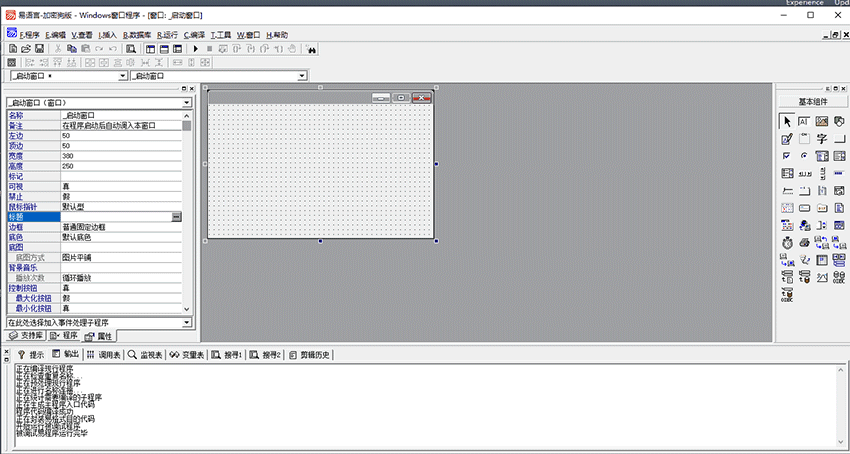Open the 在此处选择加入事件处理子程序 dropdown

(187, 323)
